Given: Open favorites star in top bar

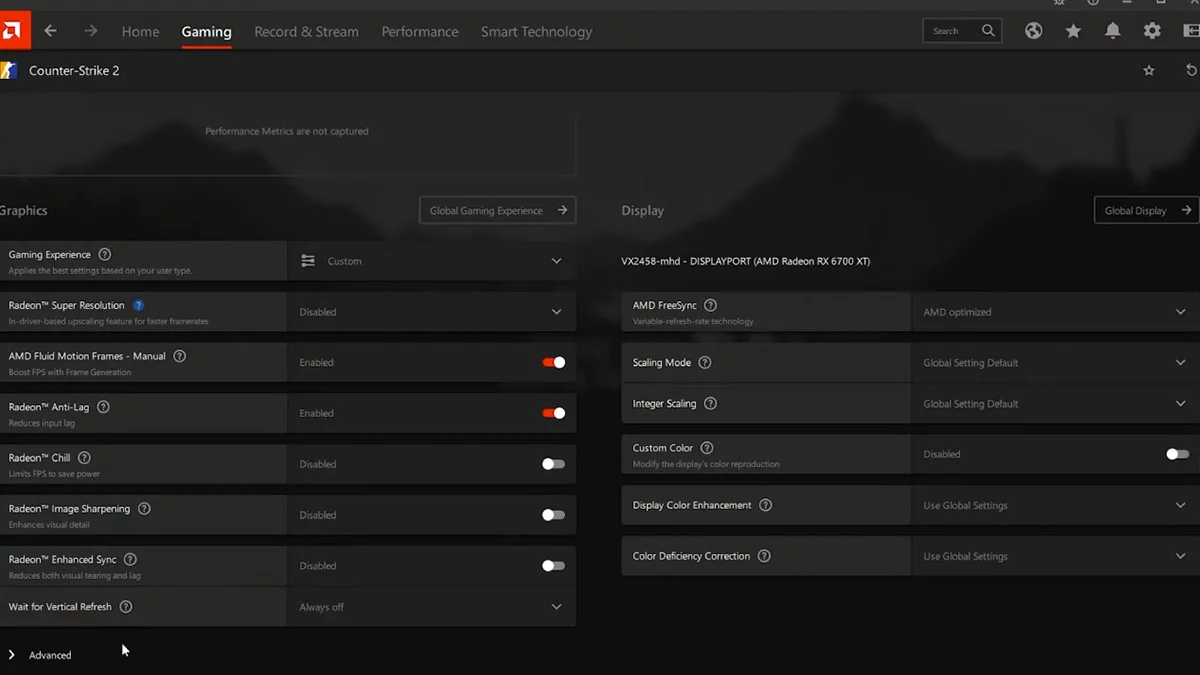Looking at the screenshot, I should [1073, 31].
